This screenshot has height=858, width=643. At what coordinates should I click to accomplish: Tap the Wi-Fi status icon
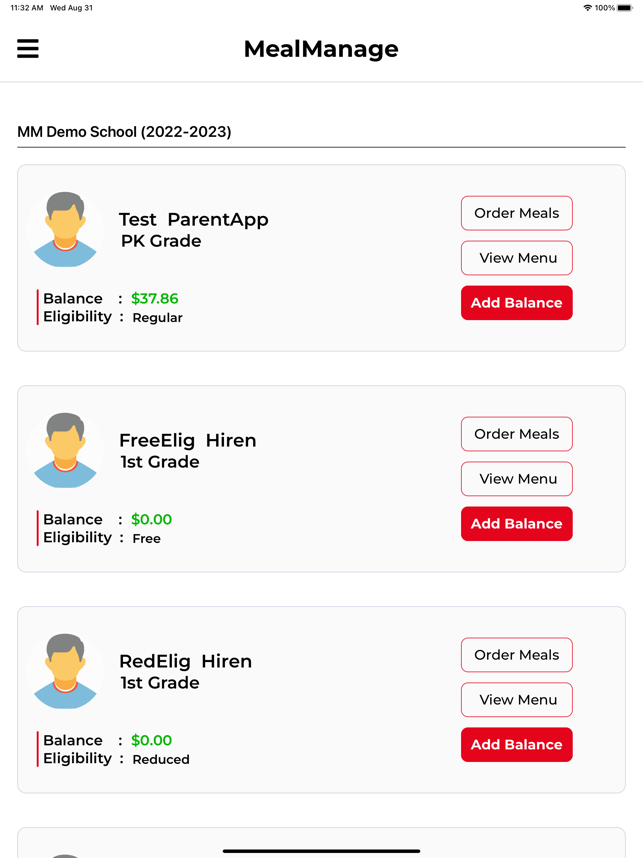[587, 8]
